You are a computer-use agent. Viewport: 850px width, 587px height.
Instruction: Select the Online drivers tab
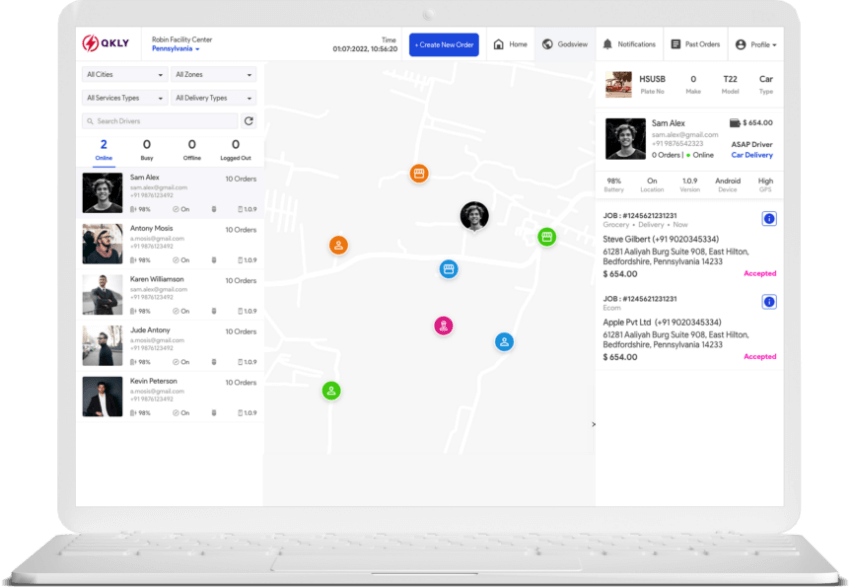point(104,150)
